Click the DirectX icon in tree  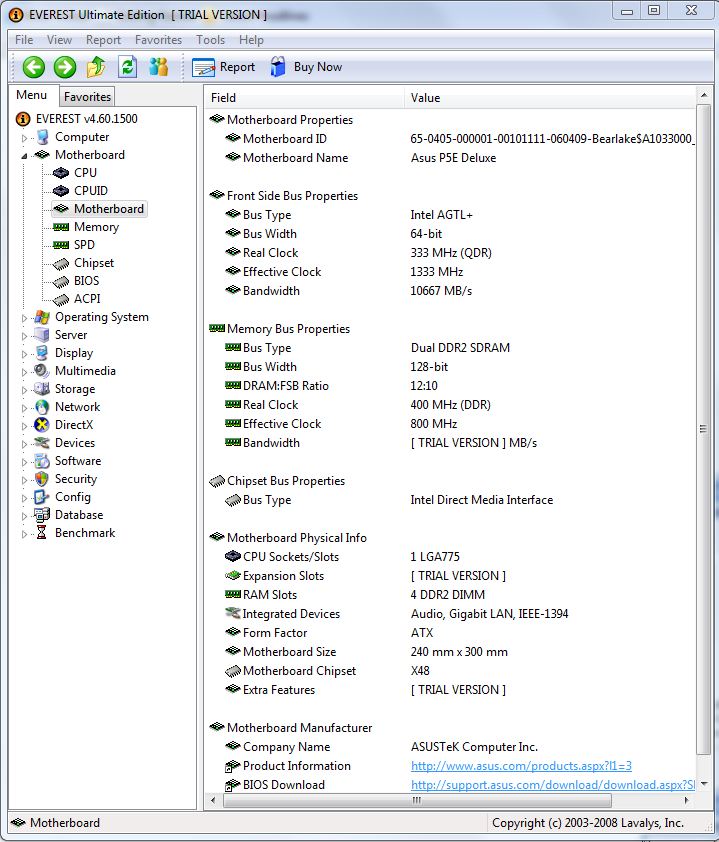[x=42, y=425]
